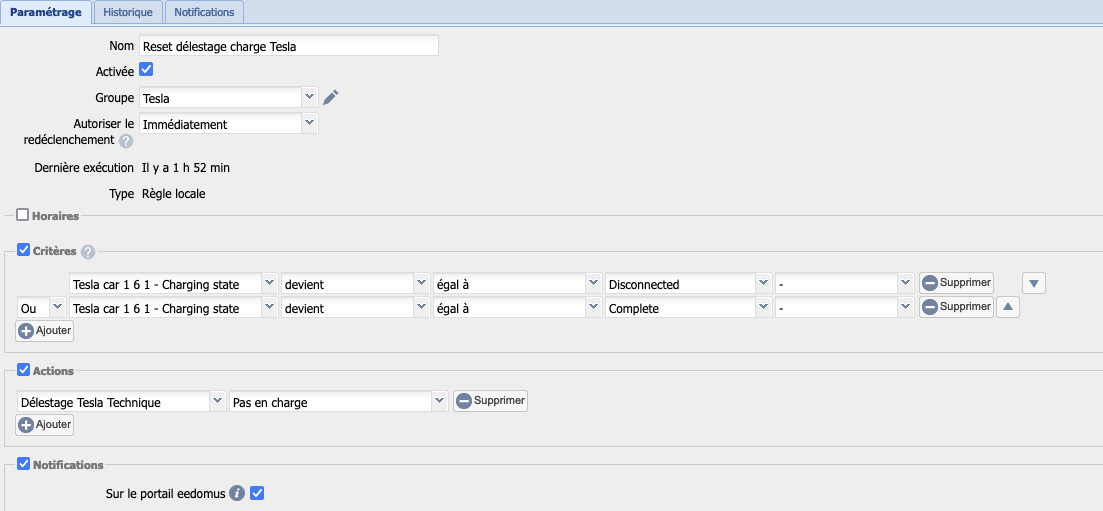Uncheck the Activée checkbox

[146, 70]
